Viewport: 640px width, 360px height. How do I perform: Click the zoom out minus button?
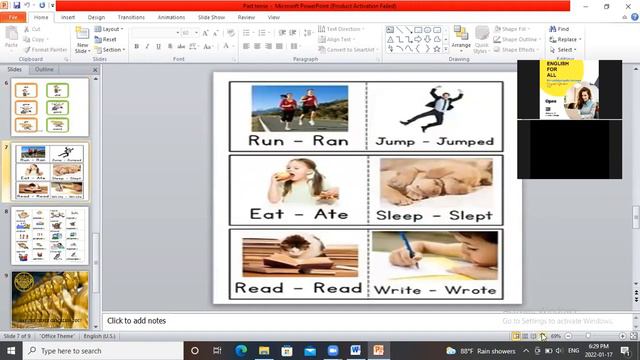click(x=568, y=336)
